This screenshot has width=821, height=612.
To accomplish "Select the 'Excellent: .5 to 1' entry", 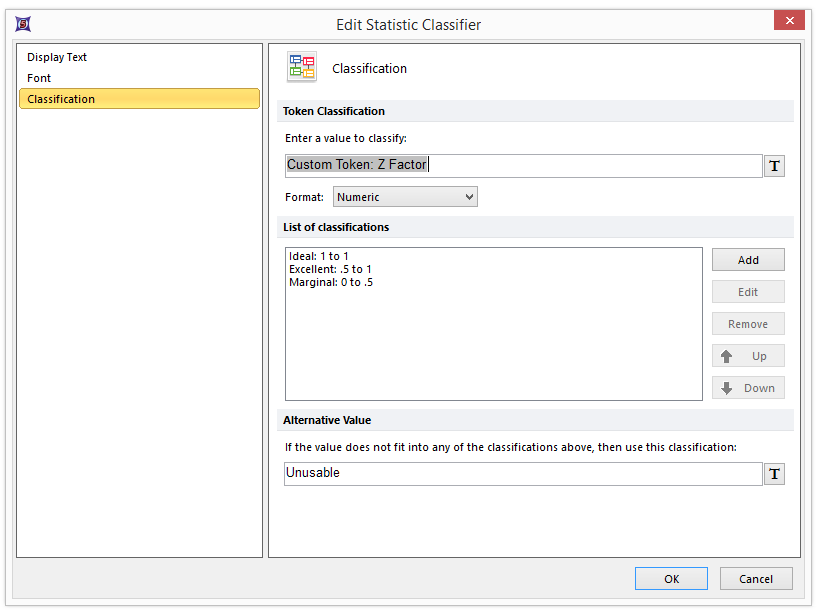I will 330,270.
